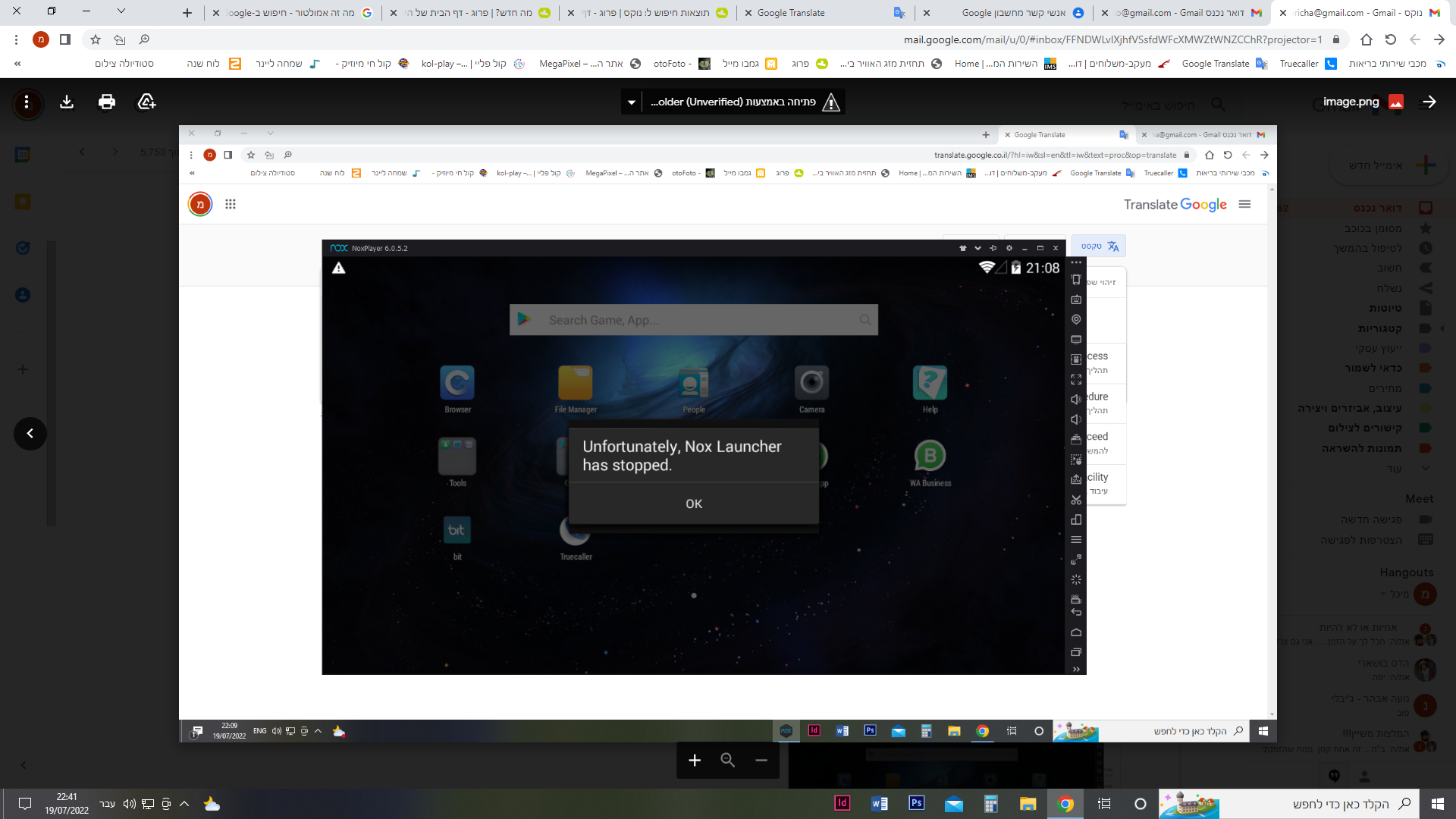Zoom in on the image preview
The width and height of the screenshot is (1456, 819).
pos(695,760)
